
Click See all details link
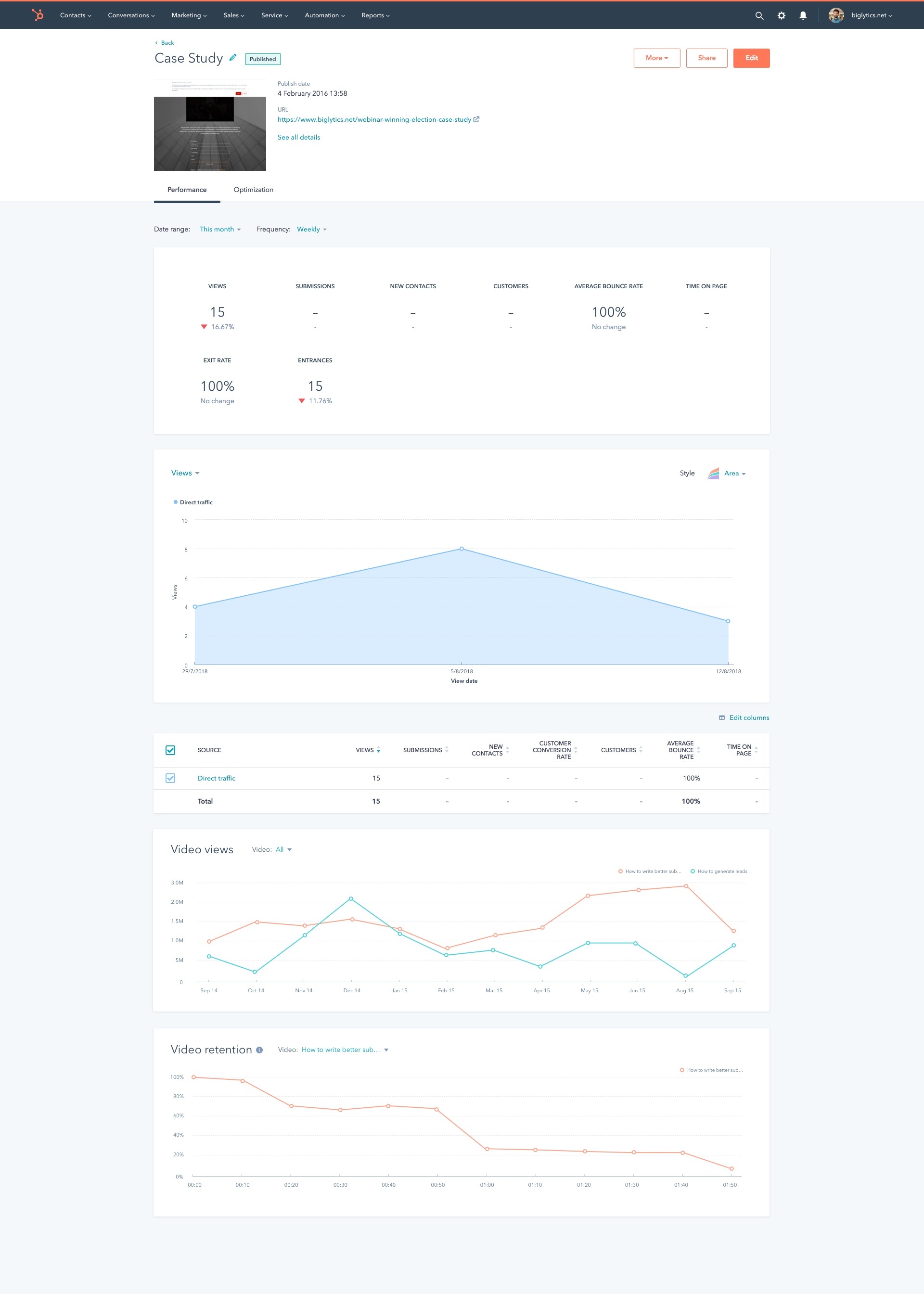tap(299, 137)
